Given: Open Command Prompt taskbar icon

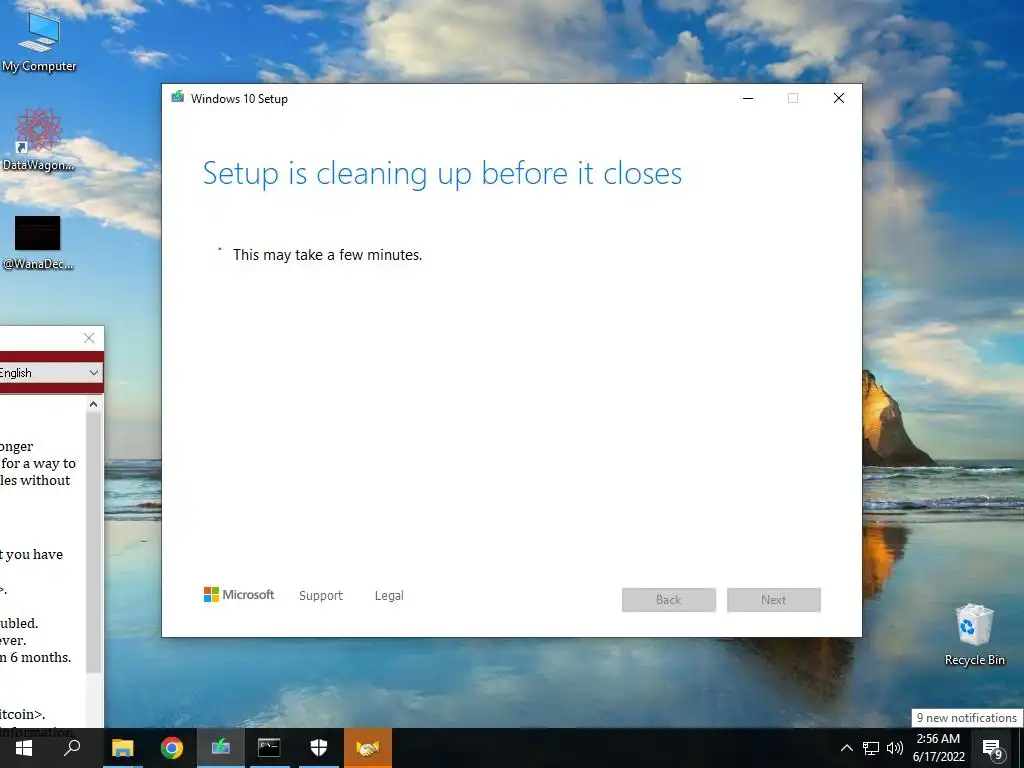Looking at the screenshot, I should (269, 748).
